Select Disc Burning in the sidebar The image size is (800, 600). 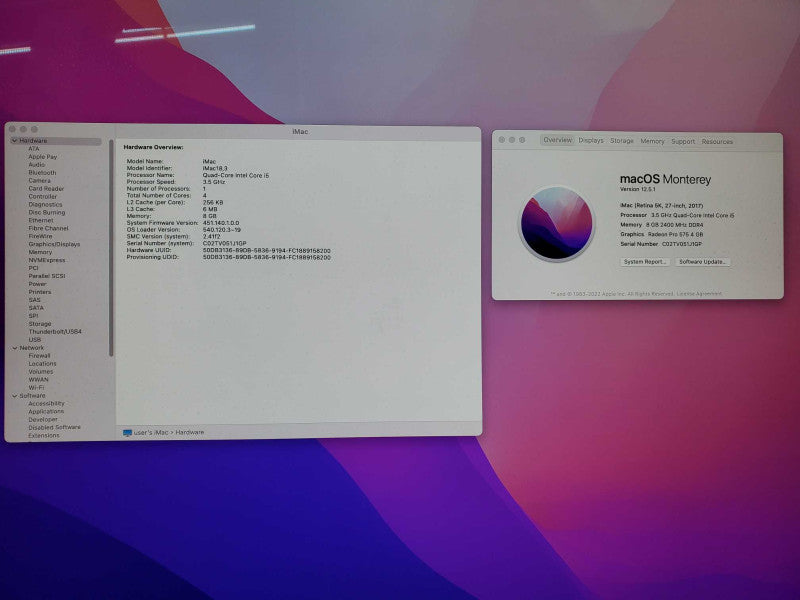coord(46,212)
